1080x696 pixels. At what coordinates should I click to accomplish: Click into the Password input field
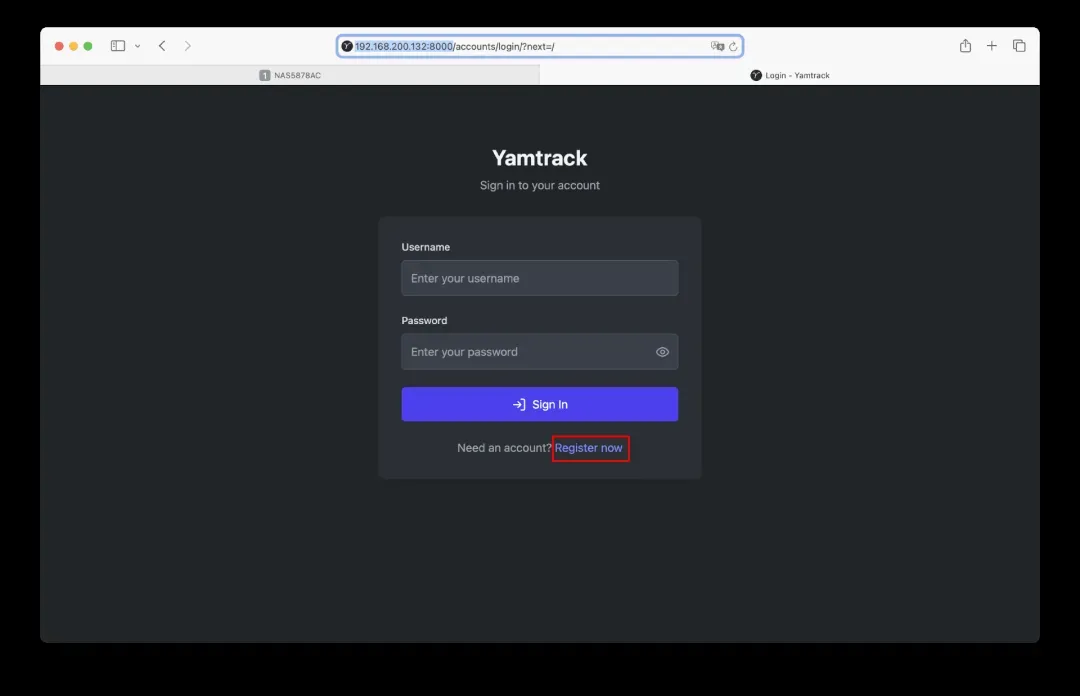tap(525, 352)
